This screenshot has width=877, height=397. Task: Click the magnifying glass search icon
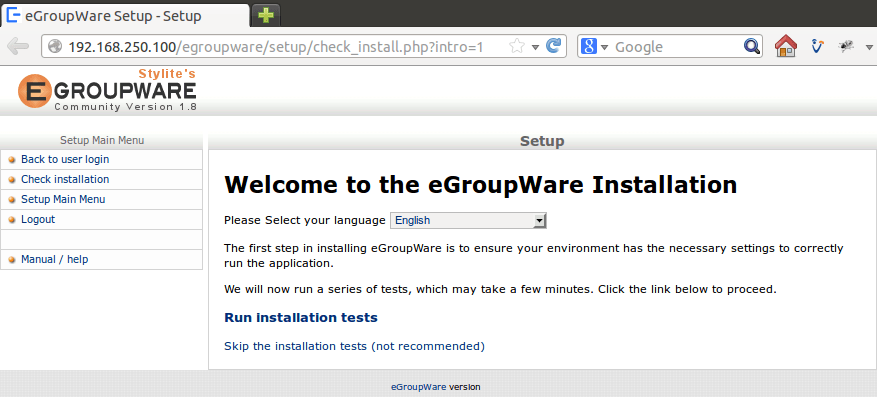[x=752, y=46]
